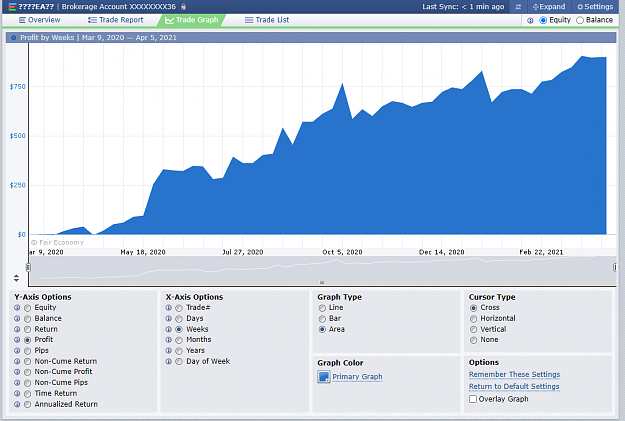Open Settings in the title bar
Image resolution: width=625 pixels, height=421 pixels.
tap(595, 7)
